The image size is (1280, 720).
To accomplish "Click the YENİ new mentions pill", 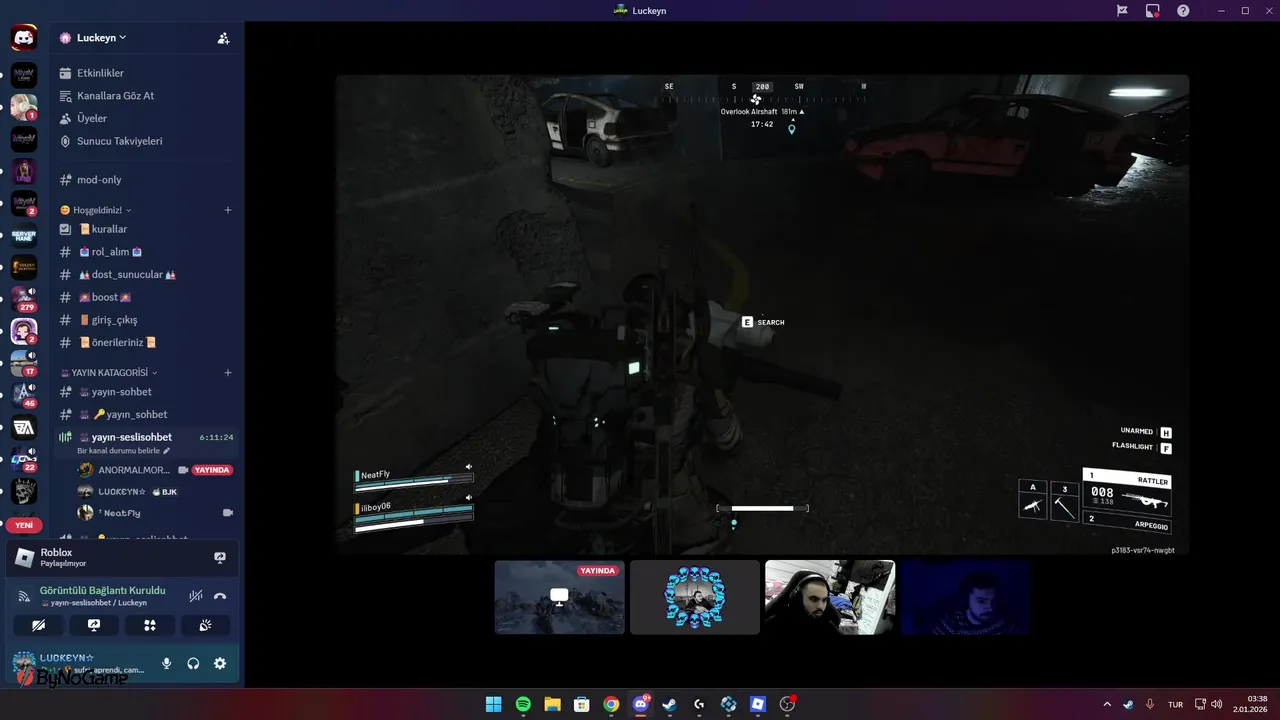I will pos(24,525).
